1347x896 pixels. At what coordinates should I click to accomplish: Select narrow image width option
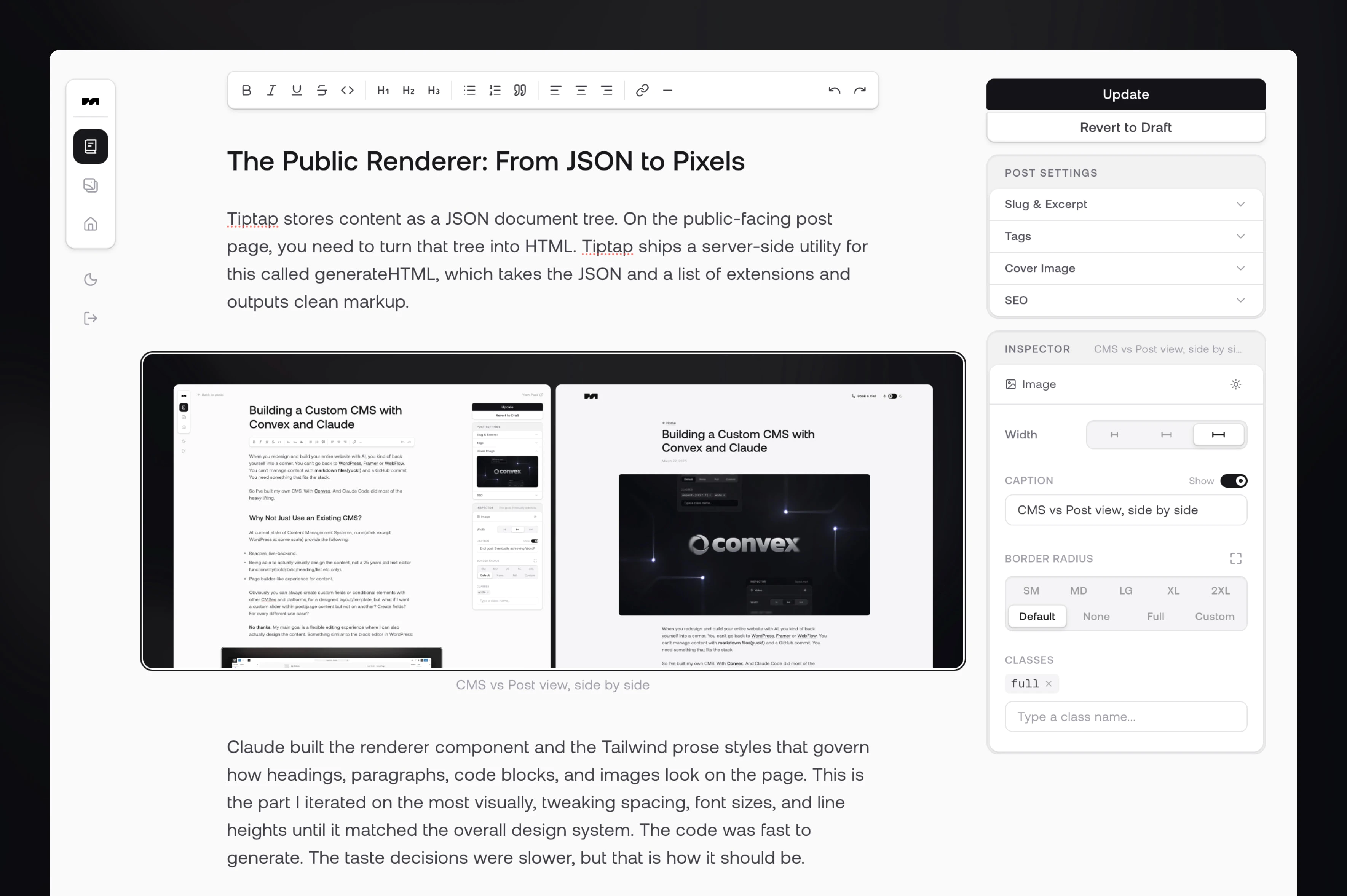1114,435
